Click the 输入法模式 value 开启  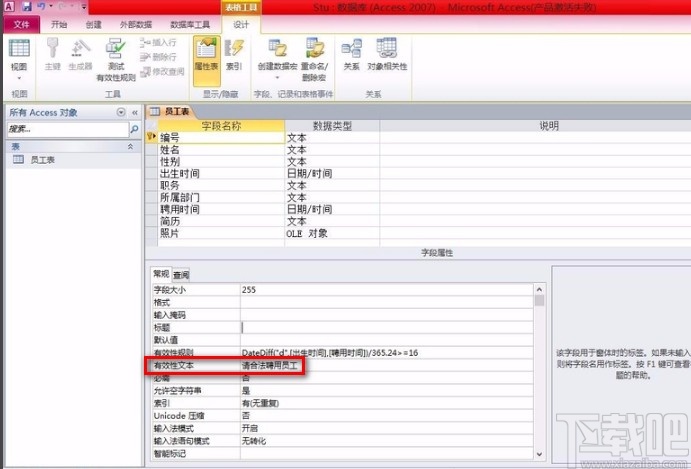(x=386, y=428)
